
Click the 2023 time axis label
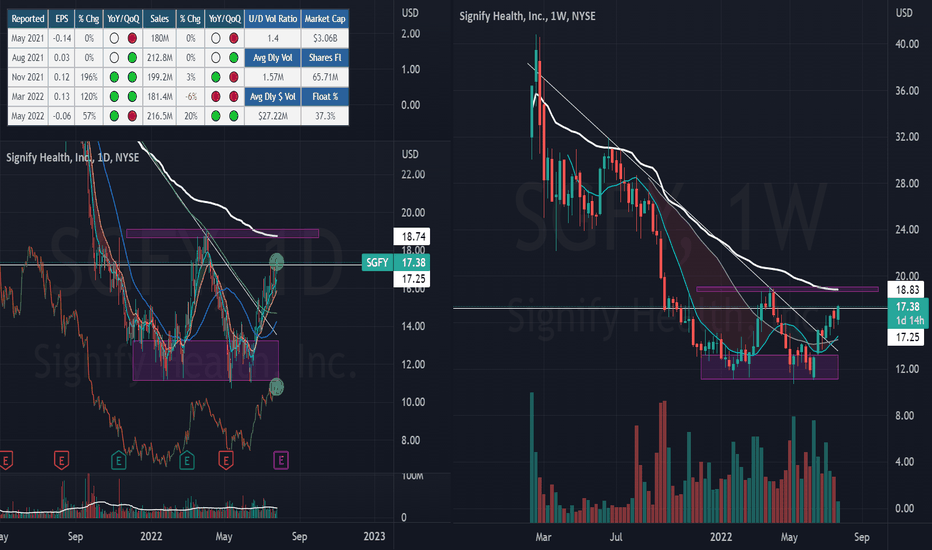[374, 536]
